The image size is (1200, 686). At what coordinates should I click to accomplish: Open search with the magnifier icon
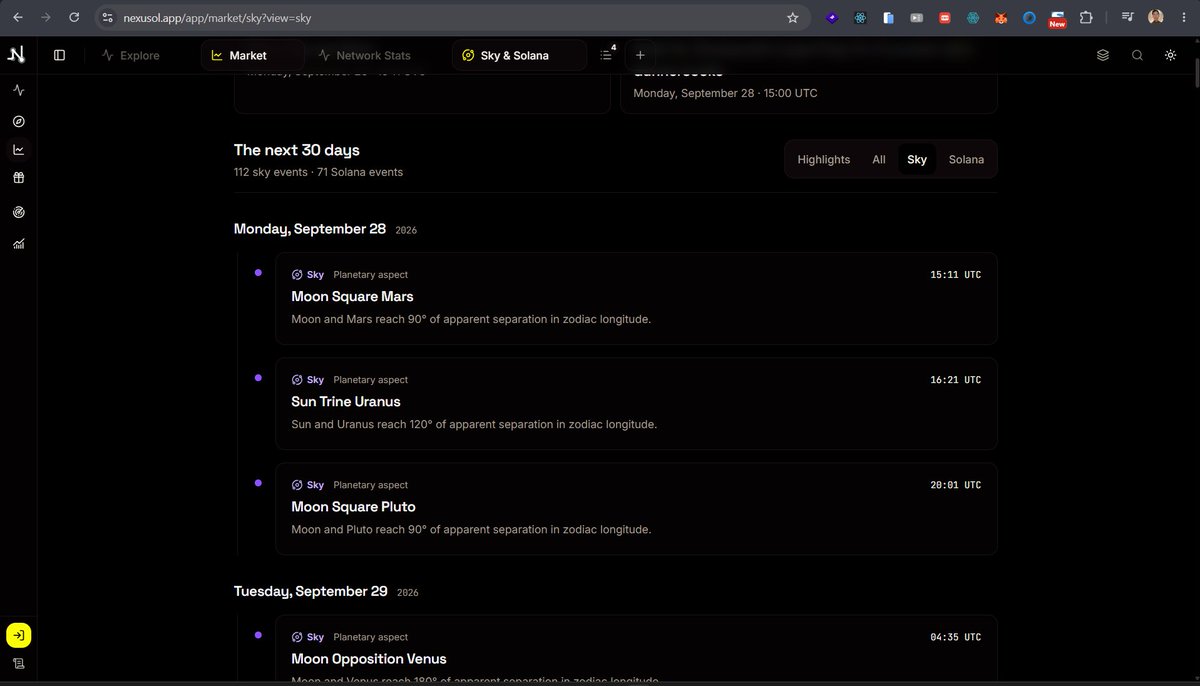point(1137,55)
